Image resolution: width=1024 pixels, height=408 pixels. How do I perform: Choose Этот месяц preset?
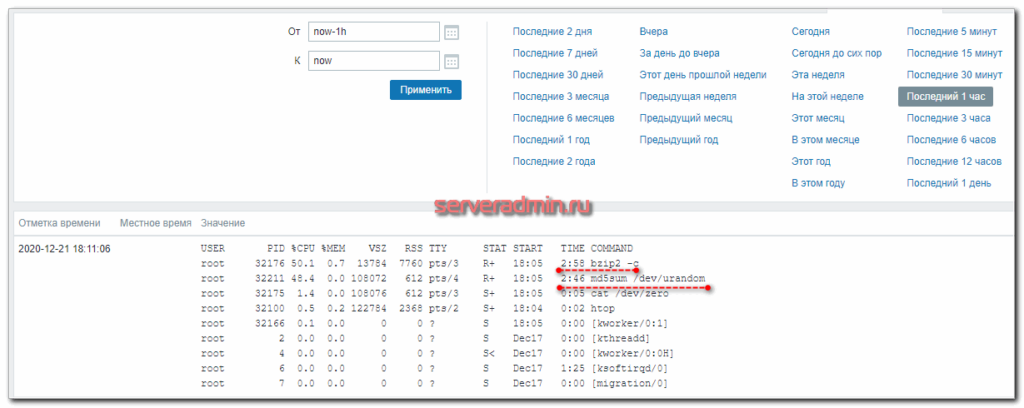819,118
